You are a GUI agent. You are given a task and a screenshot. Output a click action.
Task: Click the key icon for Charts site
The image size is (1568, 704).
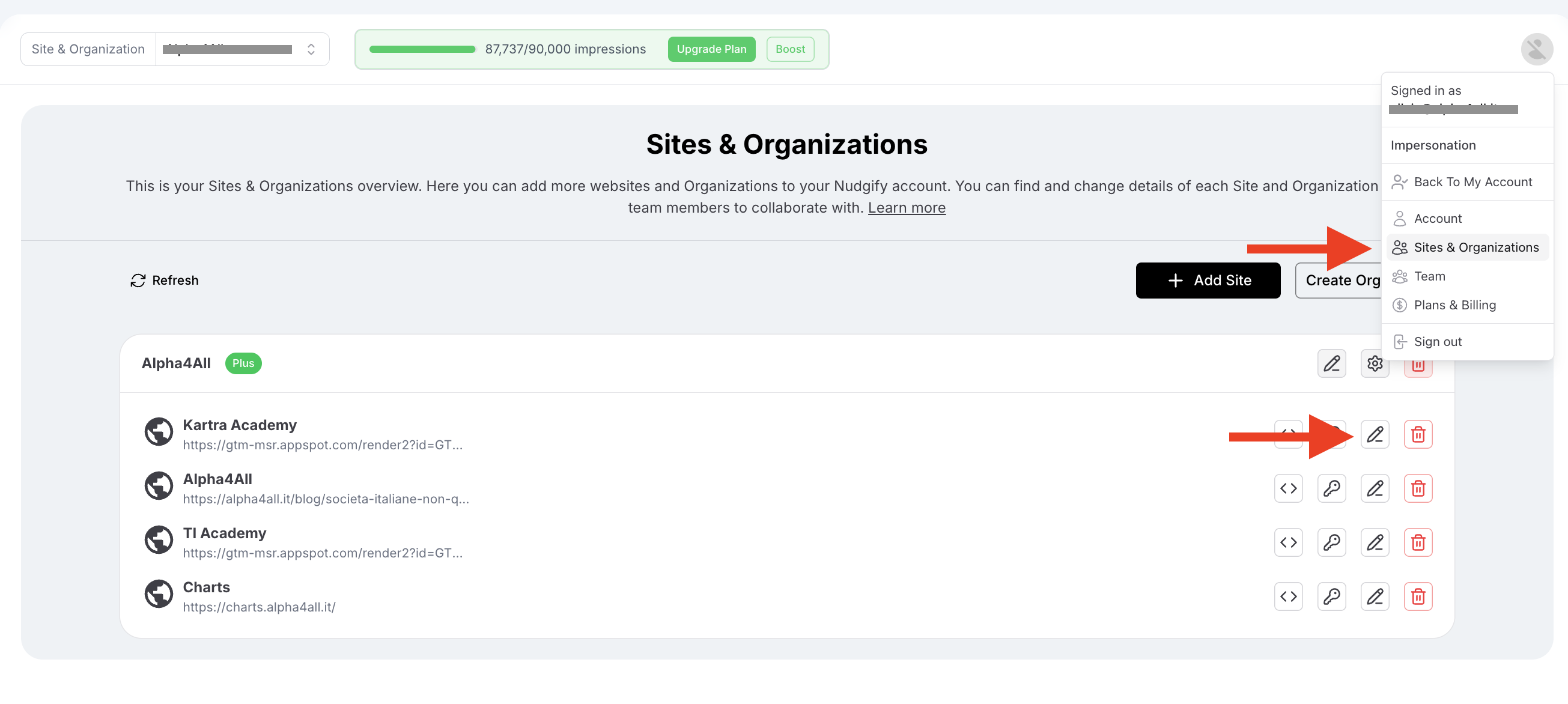click(x=1331, y=596)
